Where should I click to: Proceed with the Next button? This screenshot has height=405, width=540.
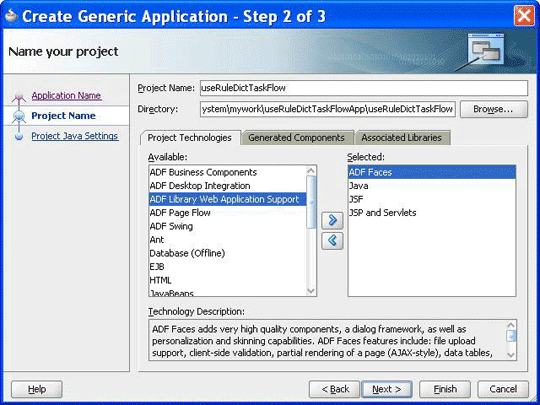pyautogui.click(x=386, y=389)
